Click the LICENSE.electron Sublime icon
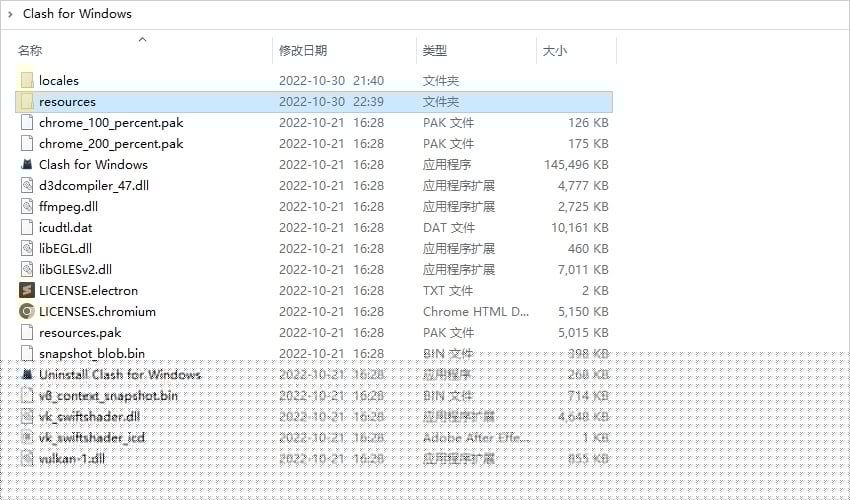 tap(27, 290)
